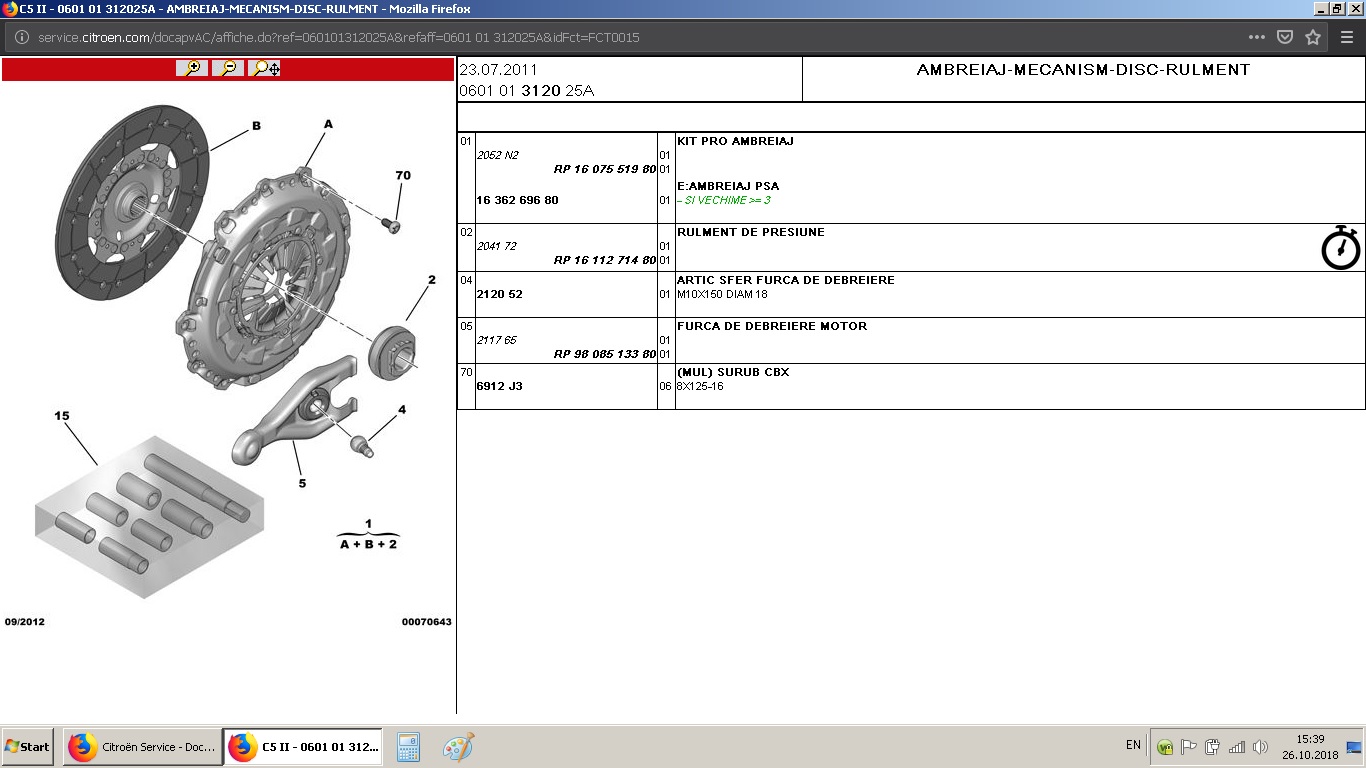
Task: Click the diagram date 09/2012
Action: 25,622
